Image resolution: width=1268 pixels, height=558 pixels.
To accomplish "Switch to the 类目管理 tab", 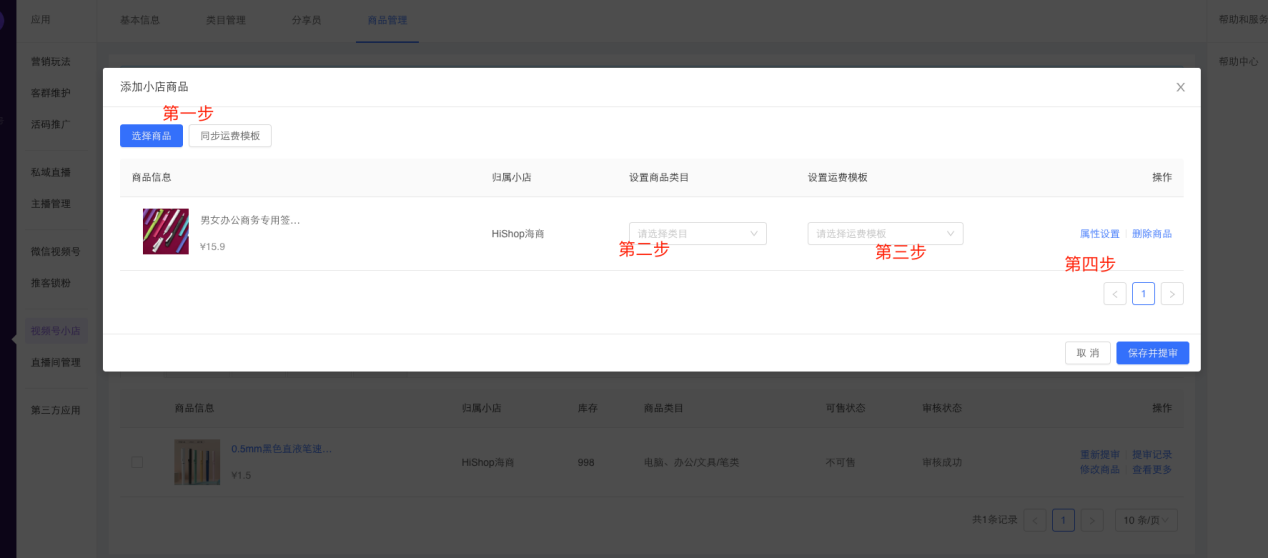I will pyautogui.click(x=225, y=20).
